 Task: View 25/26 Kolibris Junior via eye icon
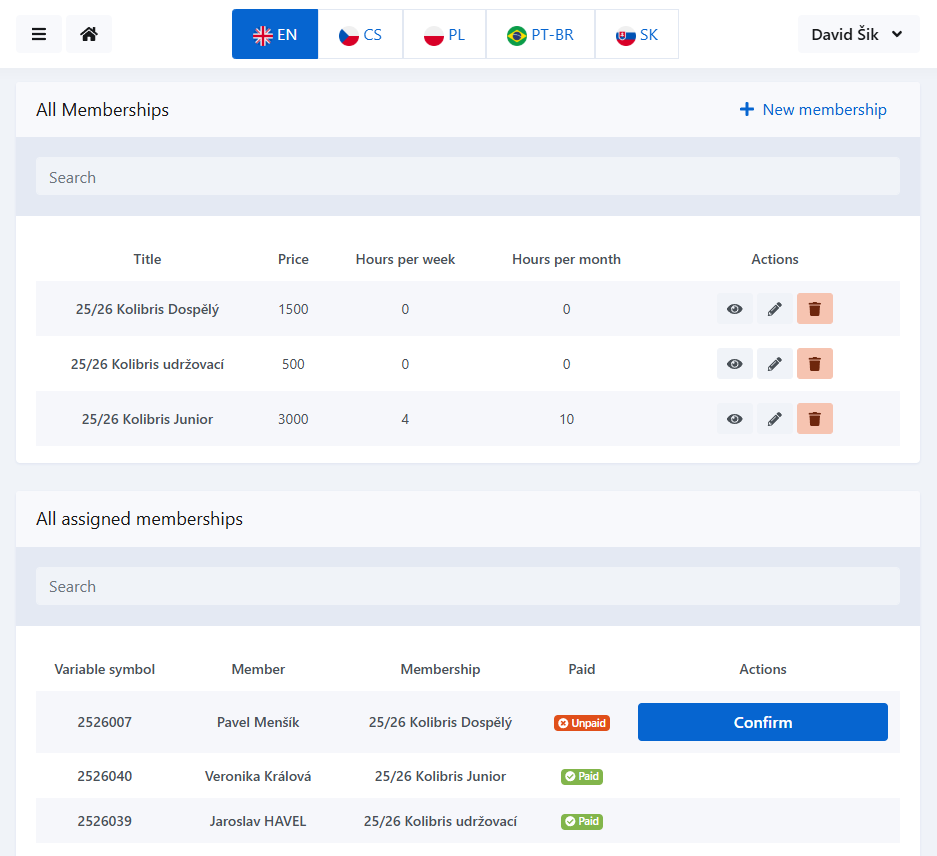coord(734,419)
